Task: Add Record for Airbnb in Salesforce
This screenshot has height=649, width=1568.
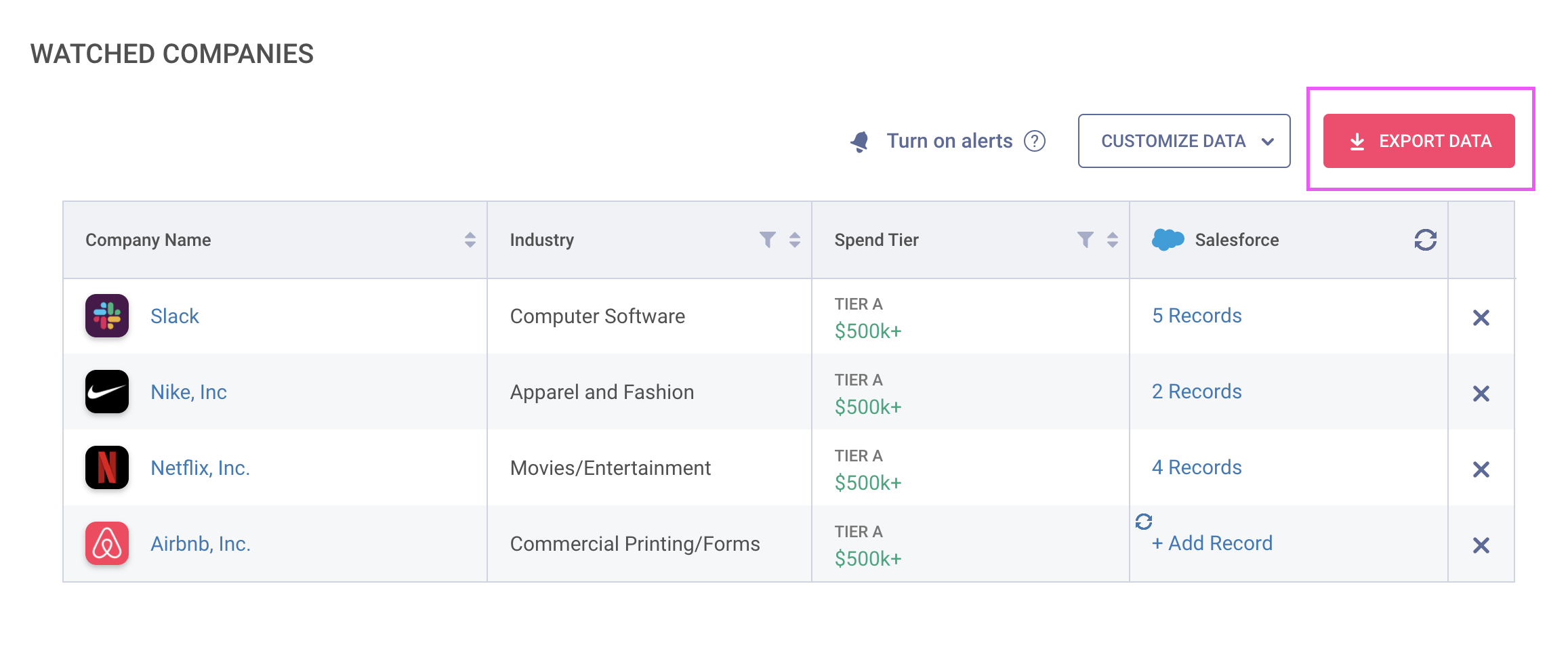Action: pyautogui.click(x=1212, y=543)
